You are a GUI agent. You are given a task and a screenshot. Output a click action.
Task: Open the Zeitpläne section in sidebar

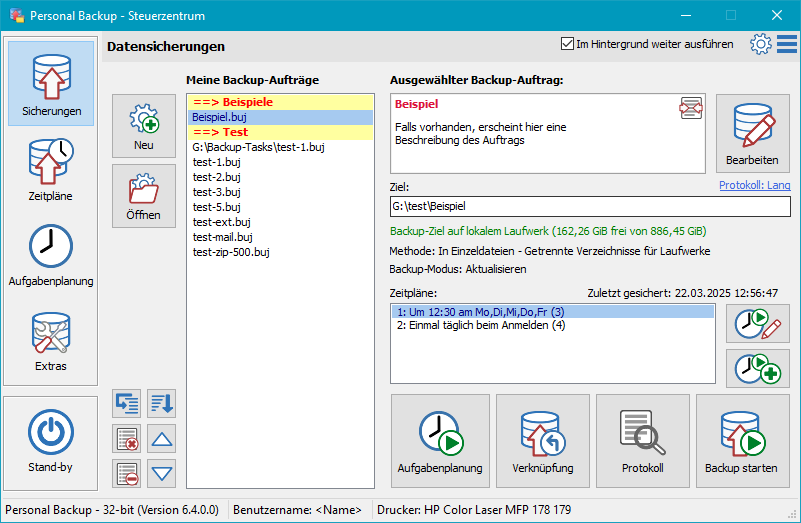click(51, 169)
